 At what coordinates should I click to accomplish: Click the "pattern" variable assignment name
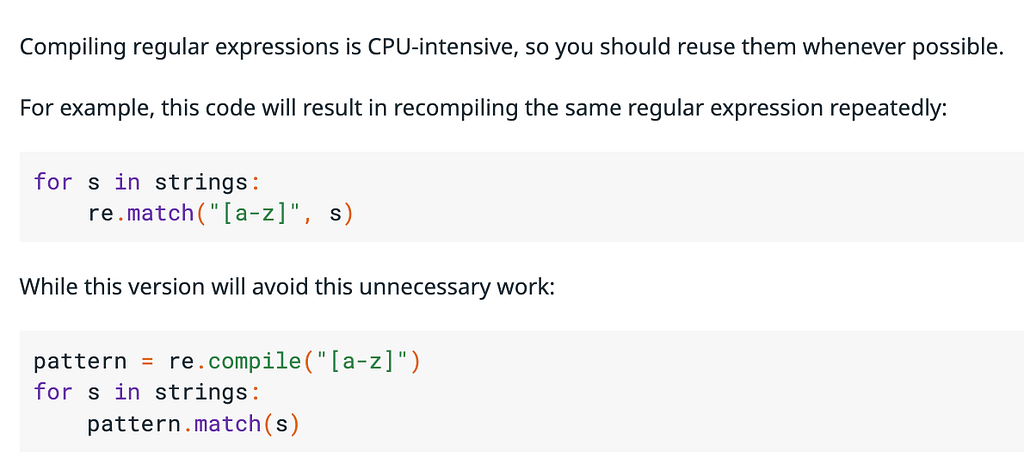[x=80, y=360]
